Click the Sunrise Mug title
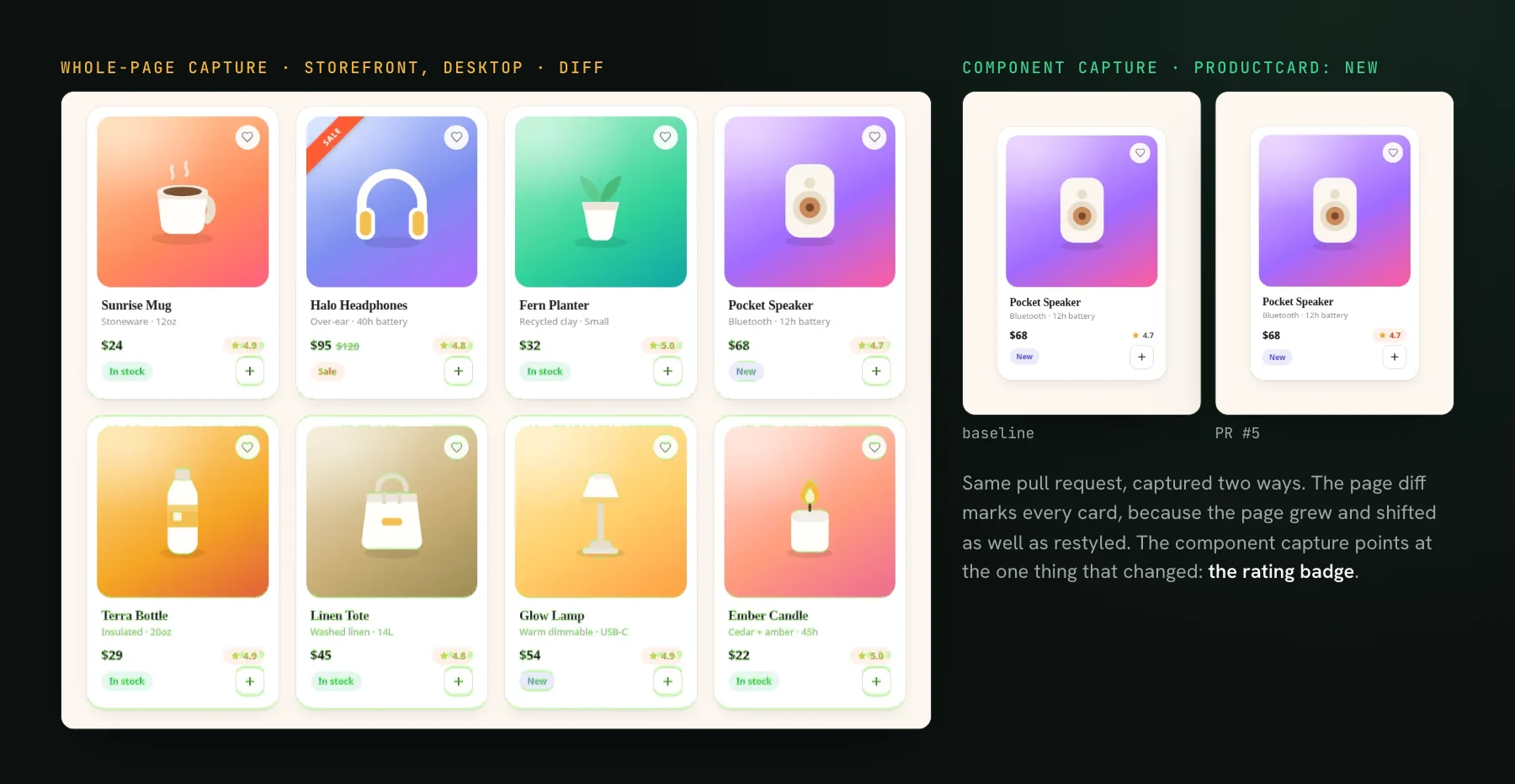 (x=136, y=305)
